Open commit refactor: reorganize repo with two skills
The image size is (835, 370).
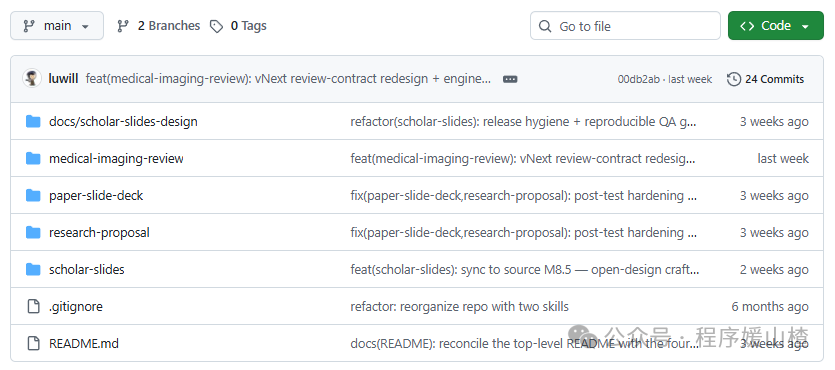point(460,307)
